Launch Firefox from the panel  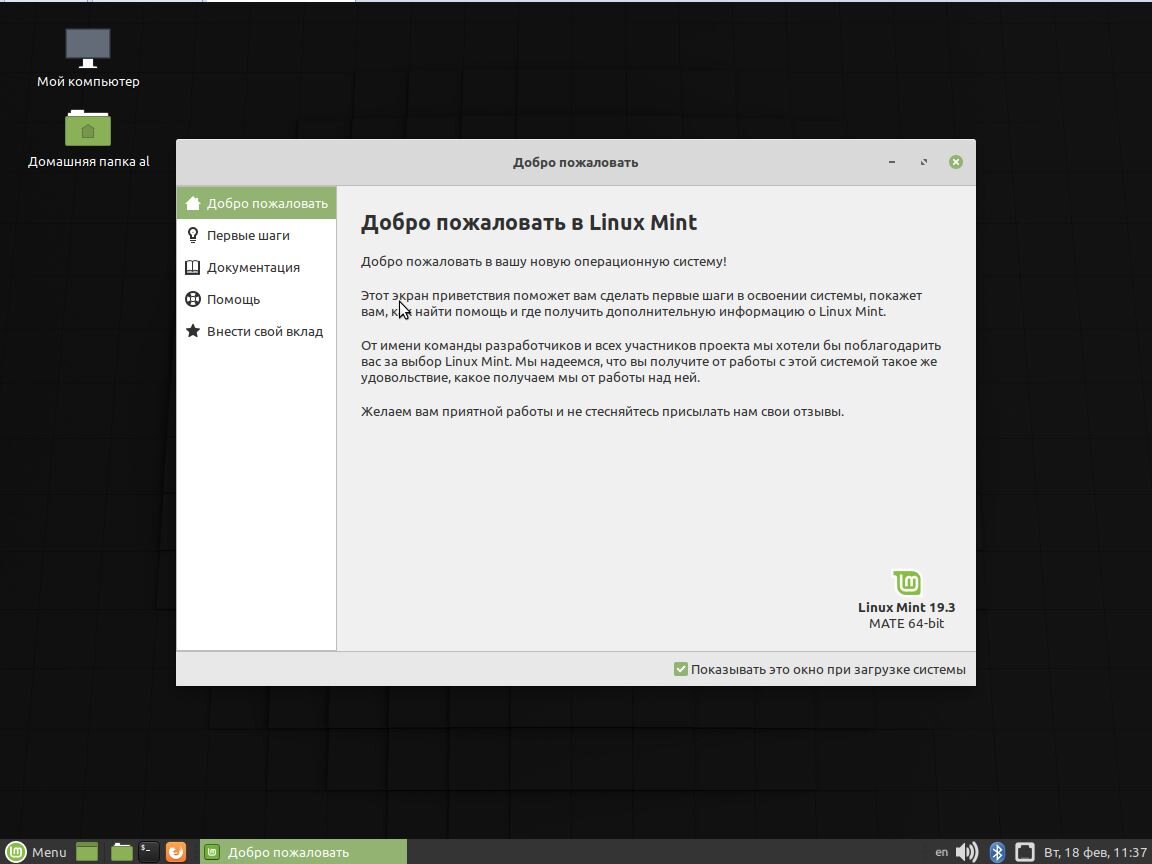click(176, 852)
